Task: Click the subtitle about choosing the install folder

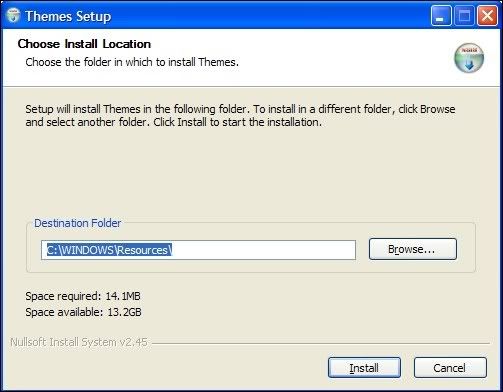Action: [x=132, y=62]
